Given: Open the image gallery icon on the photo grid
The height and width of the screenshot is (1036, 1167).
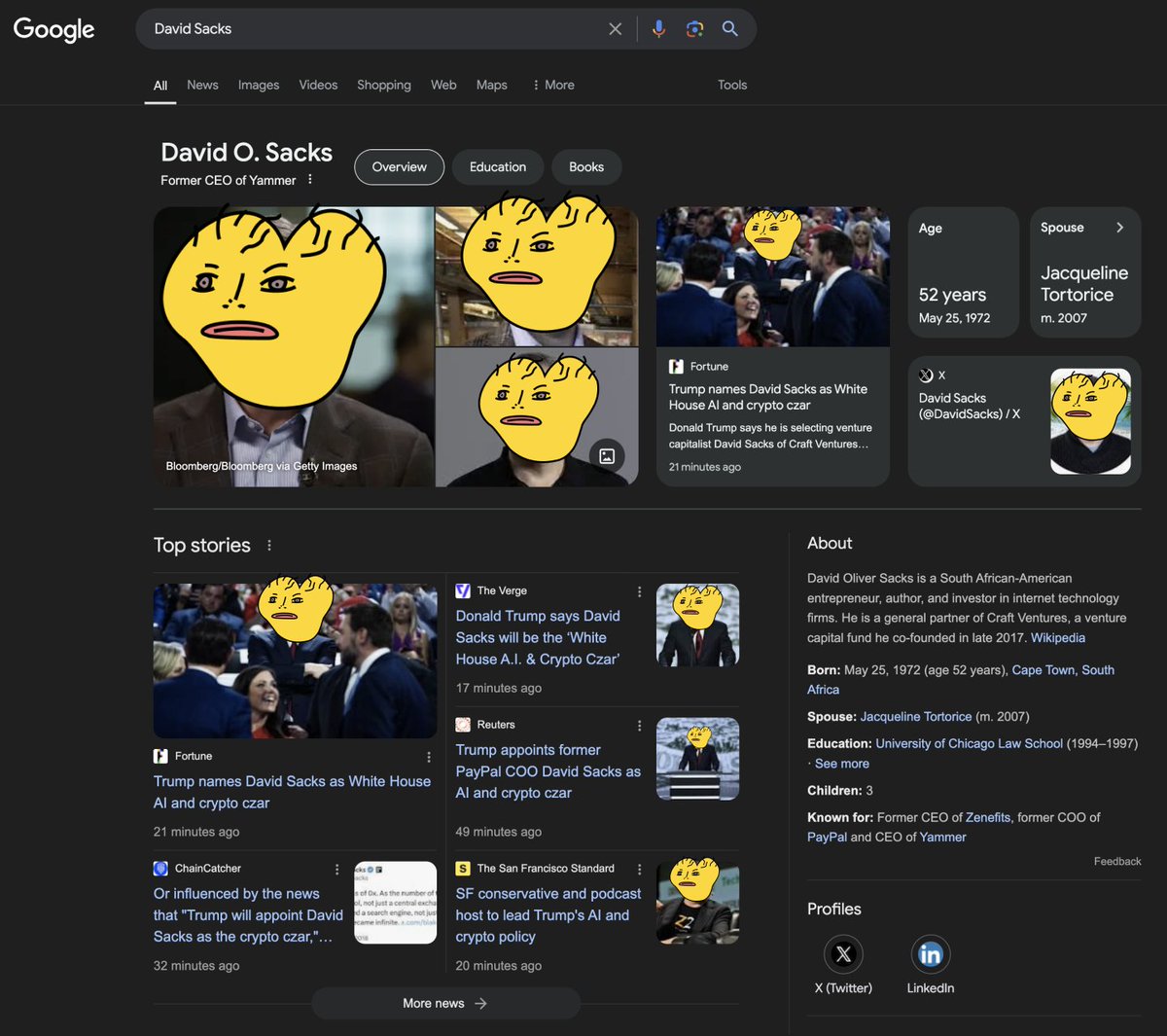Looking at the screenshot, I should (608, 455).
